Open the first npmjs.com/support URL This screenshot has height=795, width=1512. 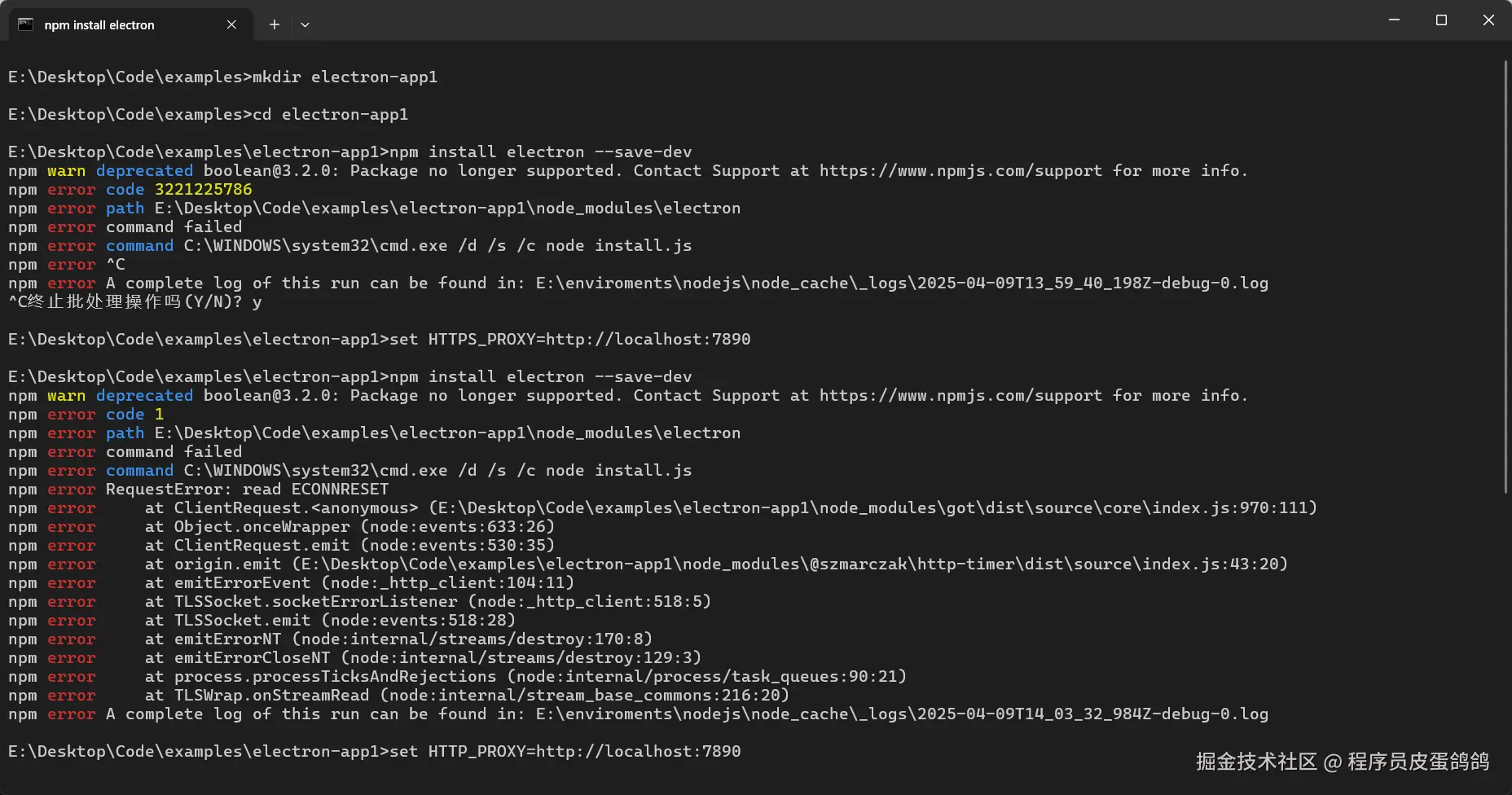tap(960, 171)
